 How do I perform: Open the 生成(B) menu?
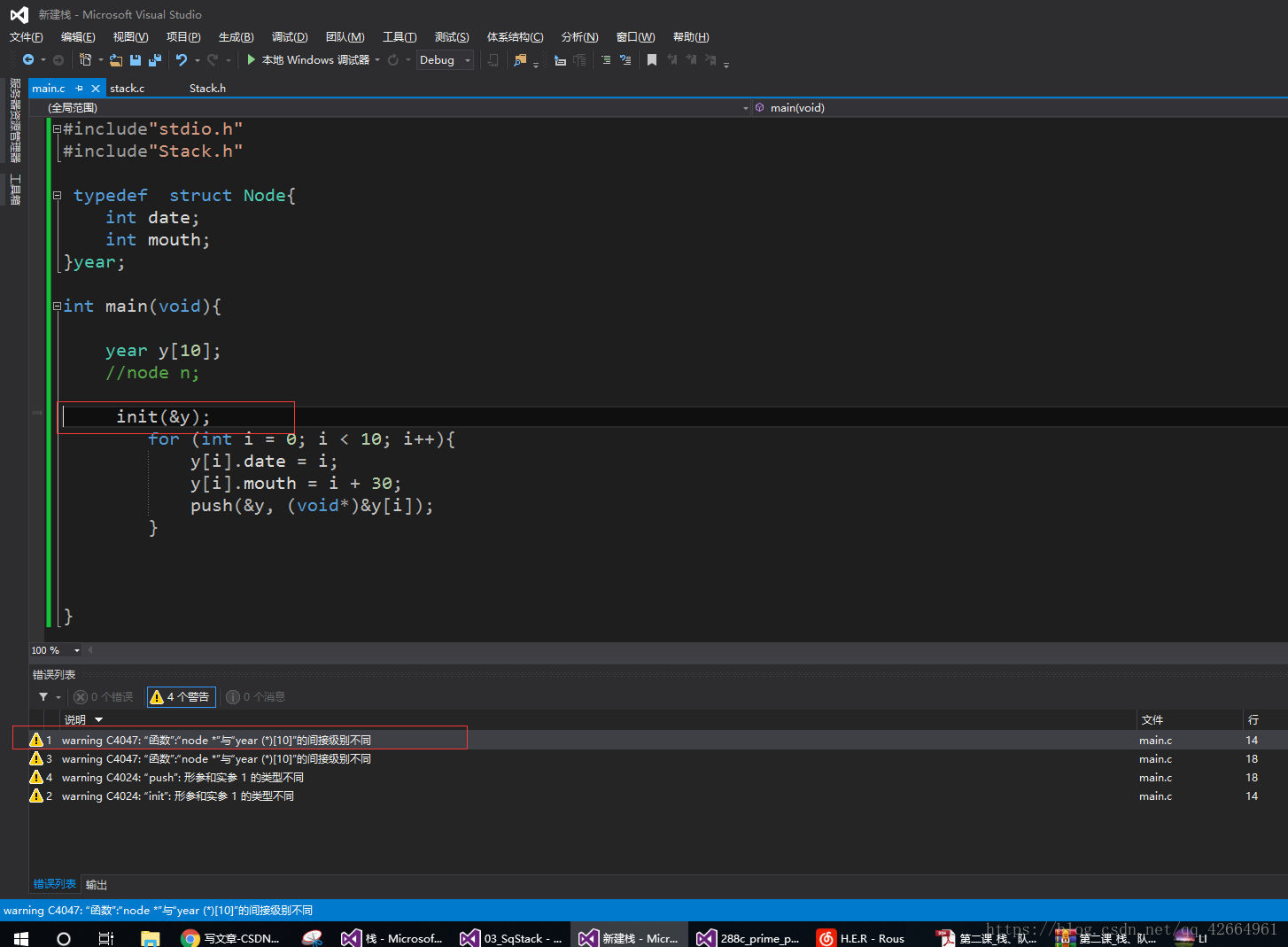[x=236, y=37]
